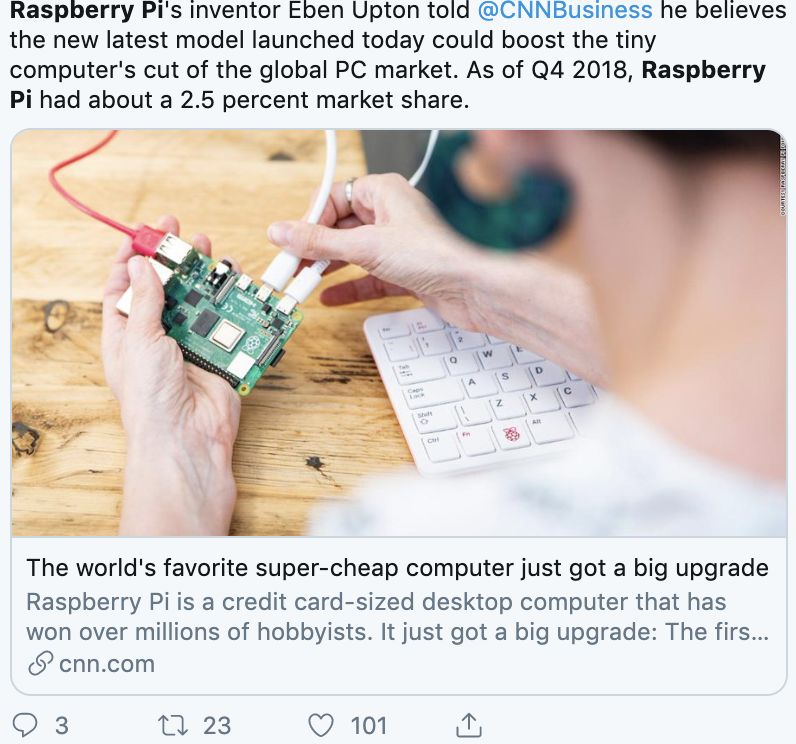Click the like count of 101
The height and width of the screenshot is (744, 796).
click(369, 725)
